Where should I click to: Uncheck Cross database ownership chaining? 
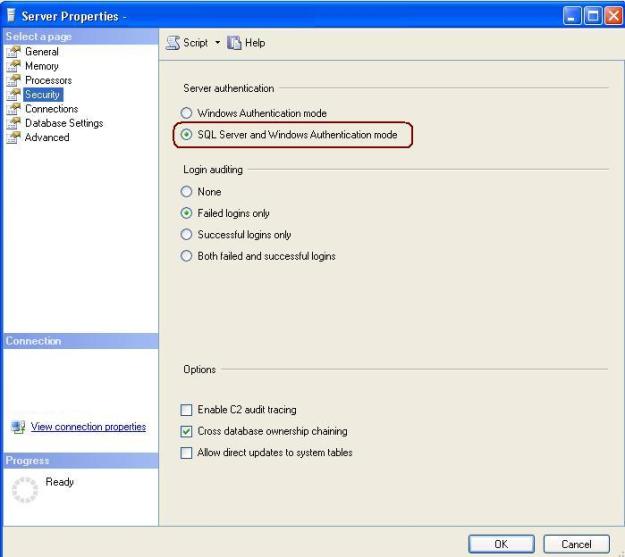(187, 431)
